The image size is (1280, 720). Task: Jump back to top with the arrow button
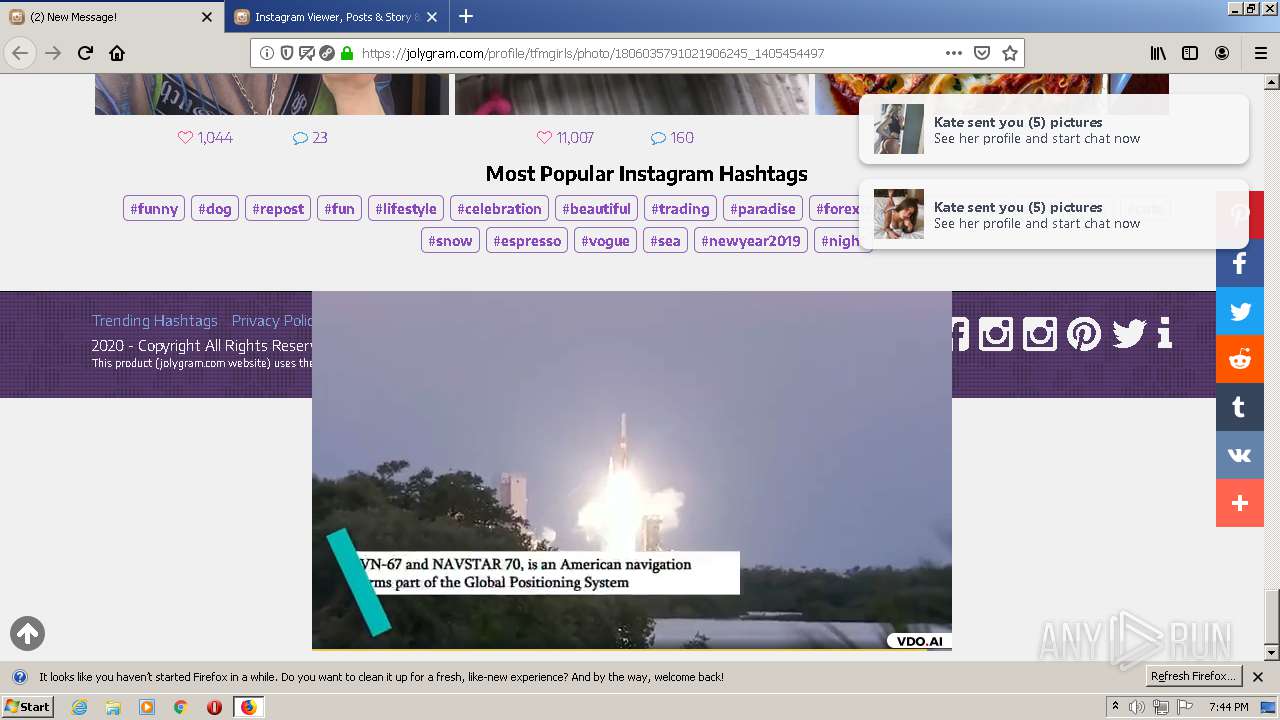click(27, 633)
